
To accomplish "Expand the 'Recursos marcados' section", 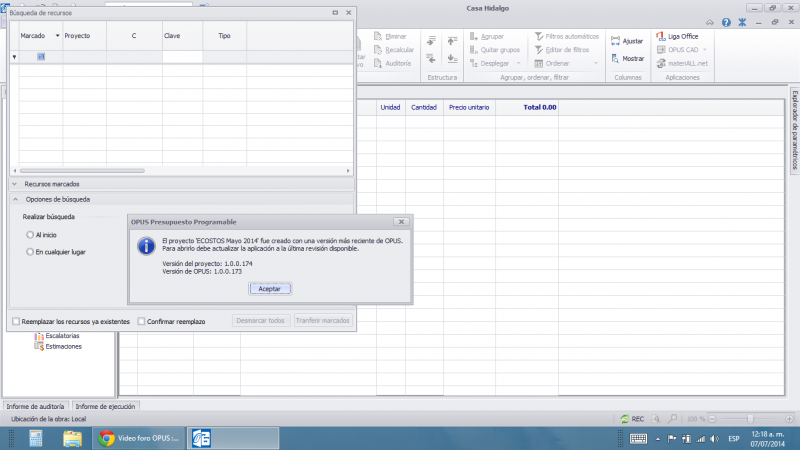I will pos(15,184).
